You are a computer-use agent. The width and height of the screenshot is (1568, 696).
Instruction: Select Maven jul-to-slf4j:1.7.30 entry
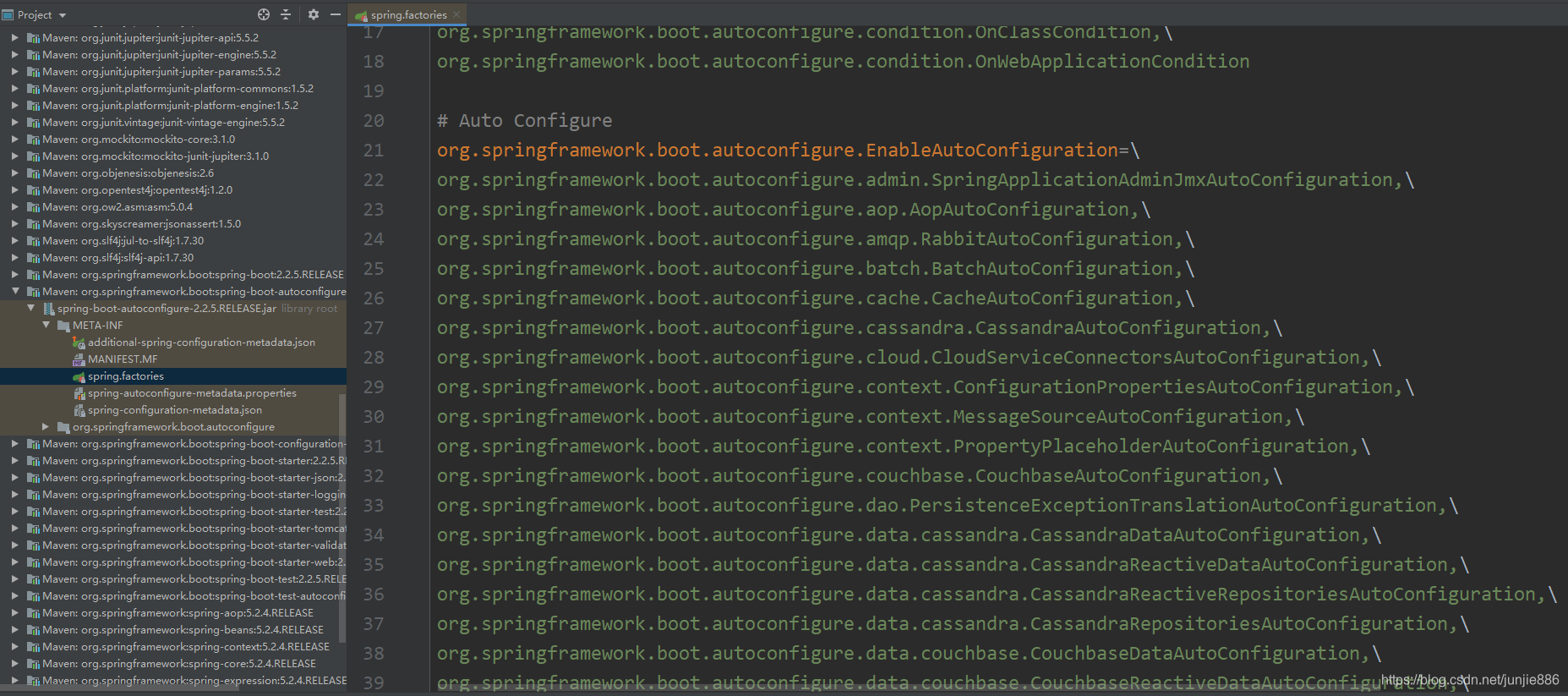[123, 241]
